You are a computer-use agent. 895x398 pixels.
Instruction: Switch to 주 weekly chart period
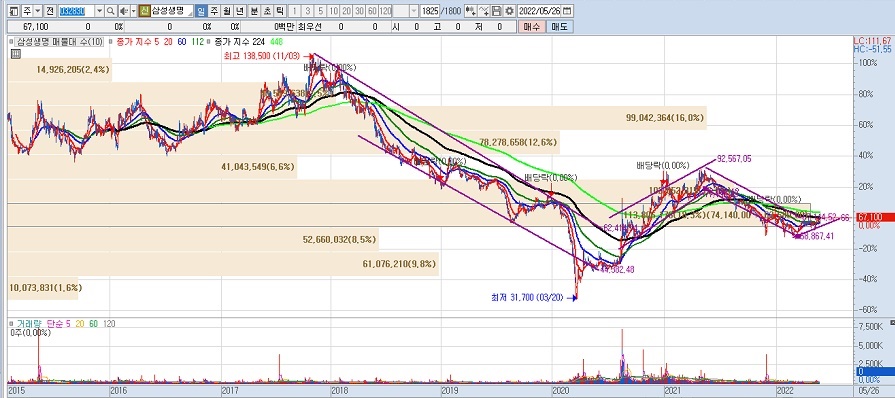pos(215,11)
